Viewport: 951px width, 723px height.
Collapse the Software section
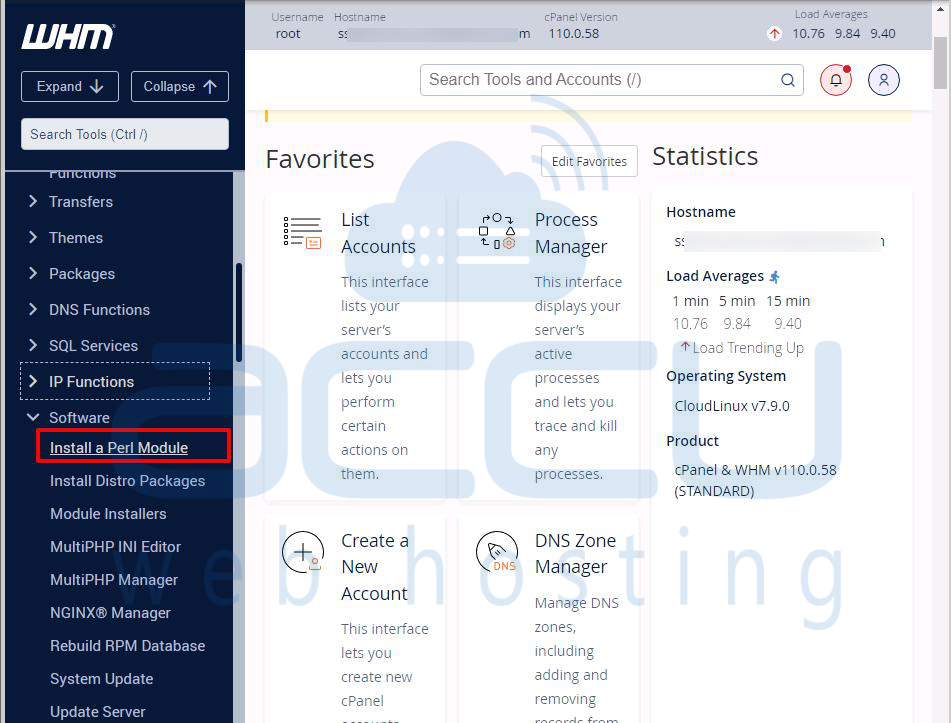69,417
